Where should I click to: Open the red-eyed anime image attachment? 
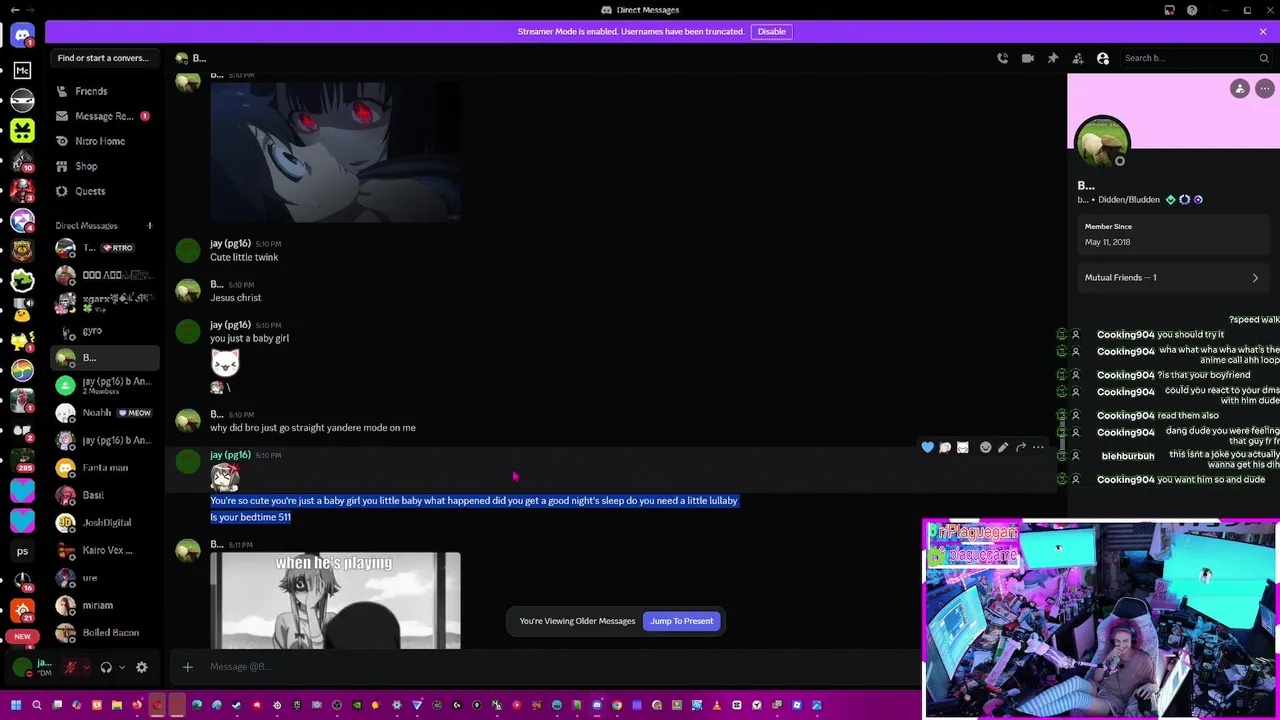pos(335,151)
